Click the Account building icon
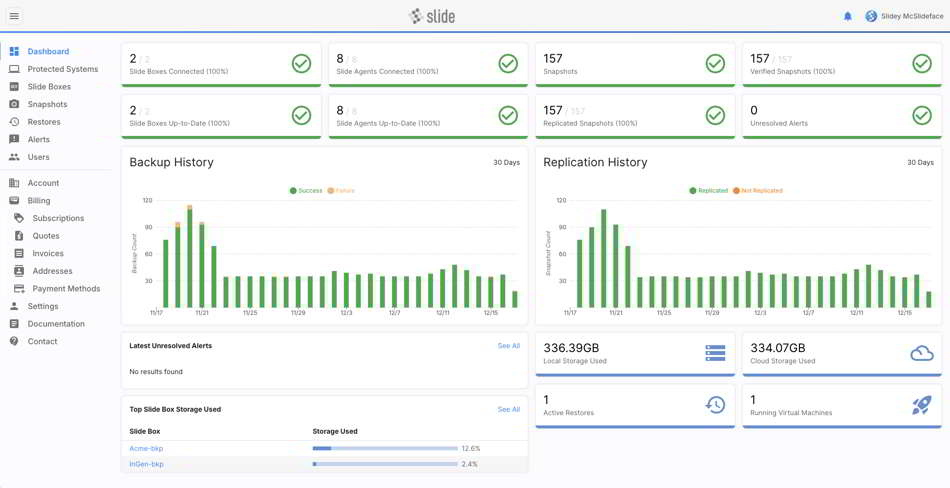Image resolution: width=950 pixels, height=488 pixels. pyautogui.click(x=15, y=183)
